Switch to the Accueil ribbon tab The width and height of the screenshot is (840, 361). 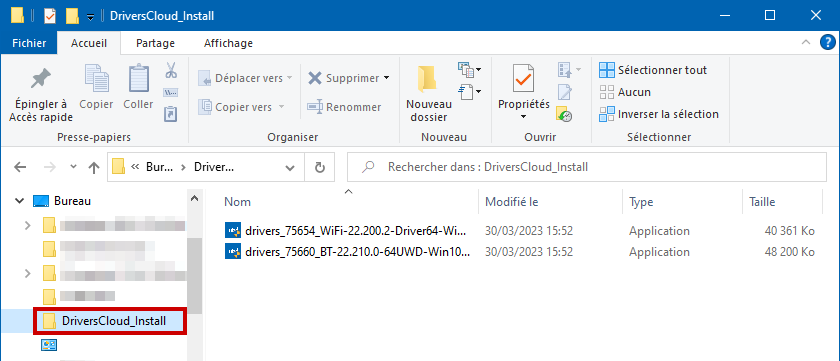pyautogui.click(x=89, y=43)
